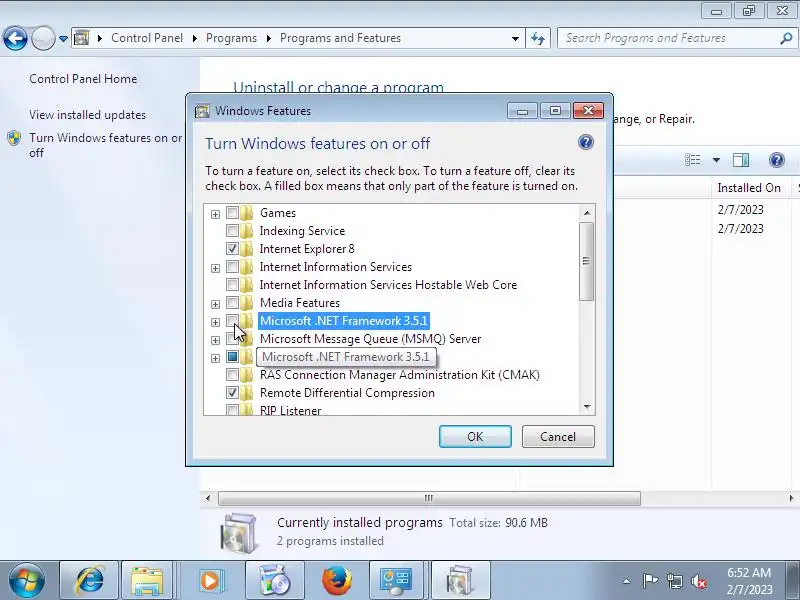
Task: Toggle the Games checkbox
Action: [232, 213]
